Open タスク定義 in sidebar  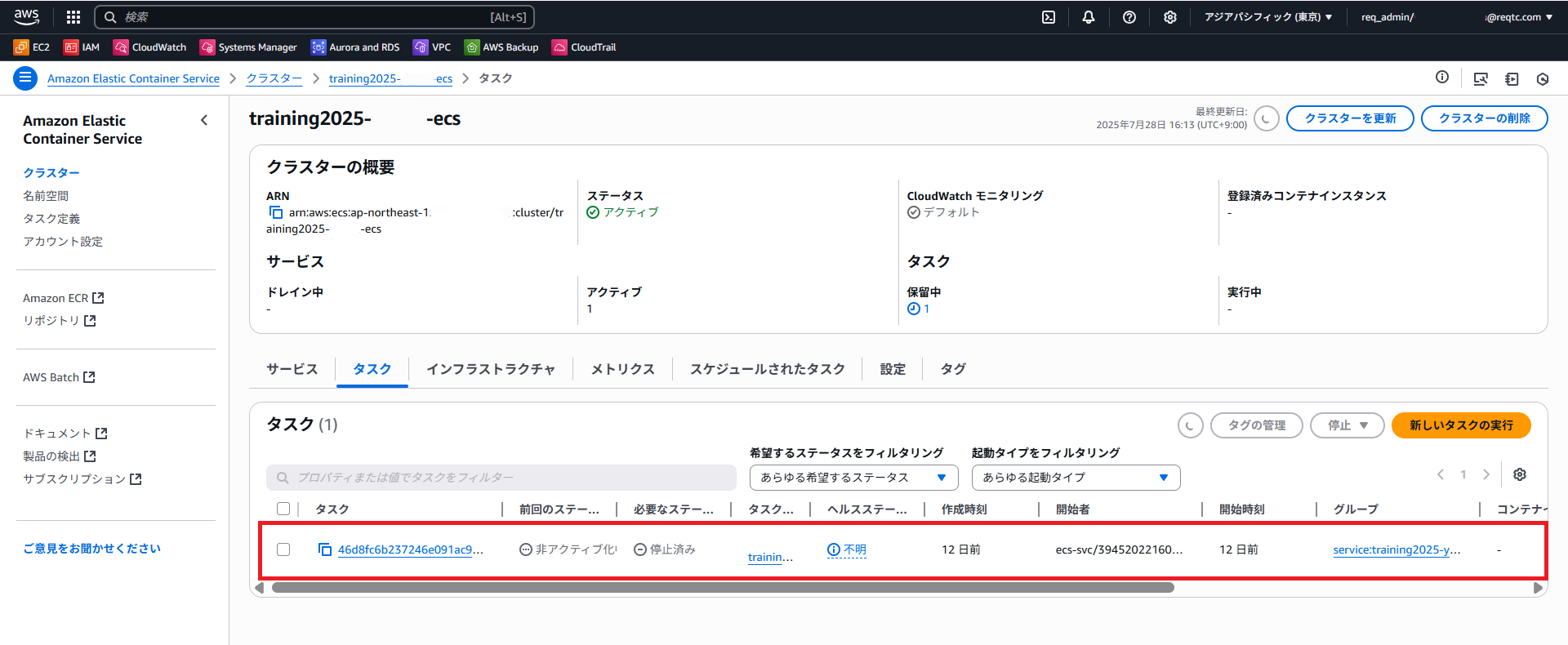[x=51, y=219]
